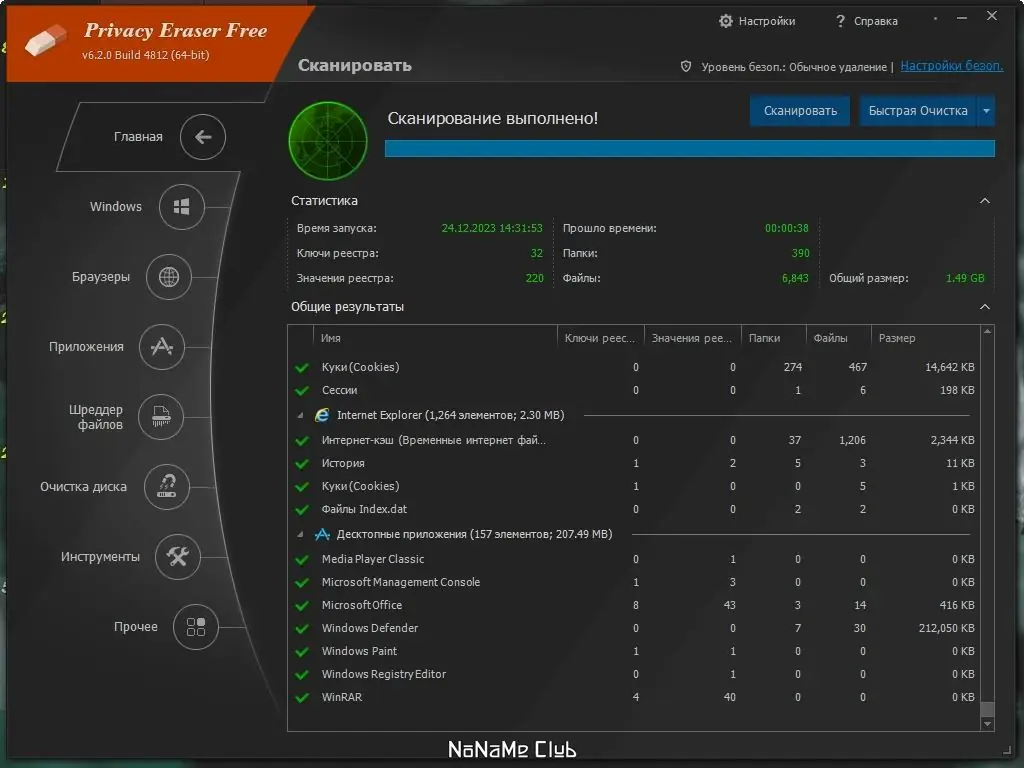Open the Очистка диска drive icon
The height and width of the screenshot is (768, 1024).
point(167,487)
